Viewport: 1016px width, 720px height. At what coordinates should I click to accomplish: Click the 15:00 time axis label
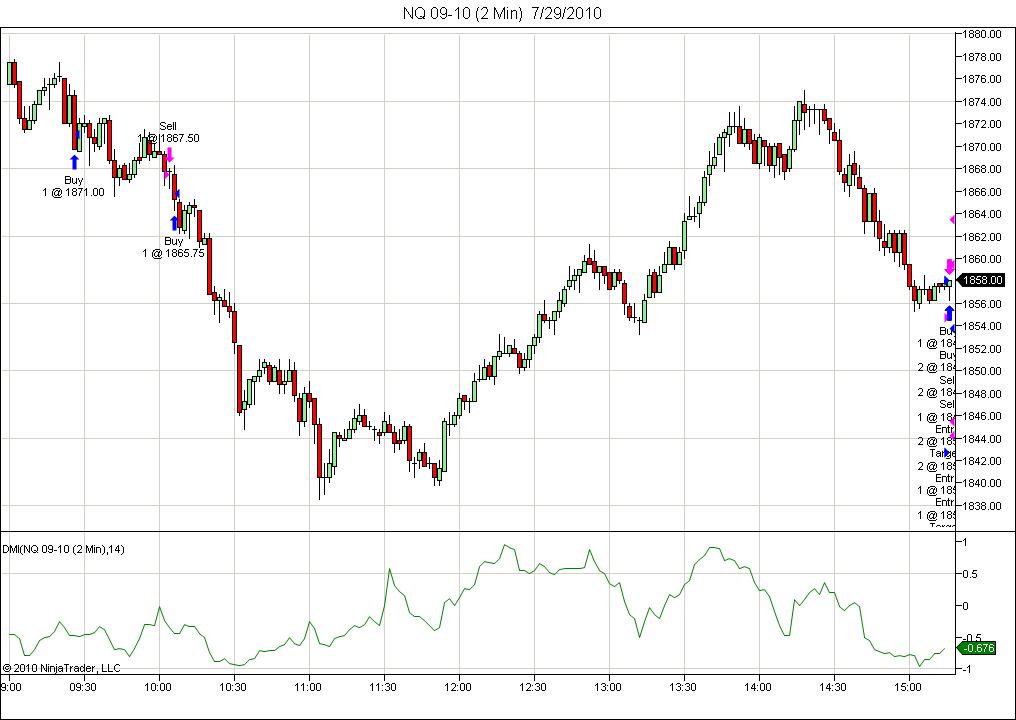pyautogui.click(x=908, y=687)
